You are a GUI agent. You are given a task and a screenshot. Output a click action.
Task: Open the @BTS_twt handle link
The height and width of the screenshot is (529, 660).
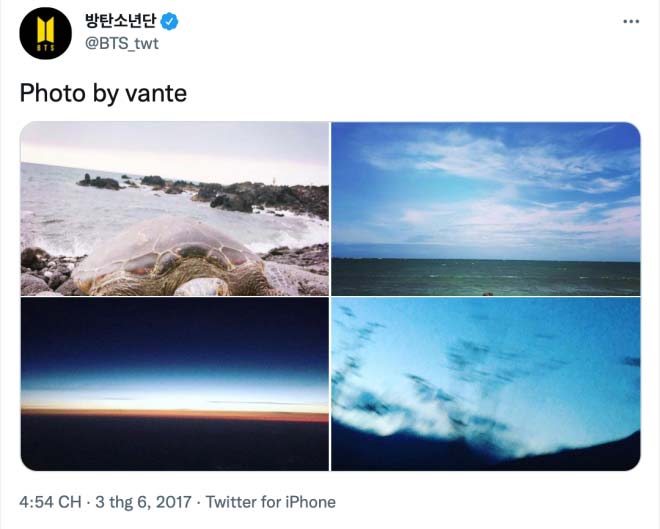(x=122, y=43)
